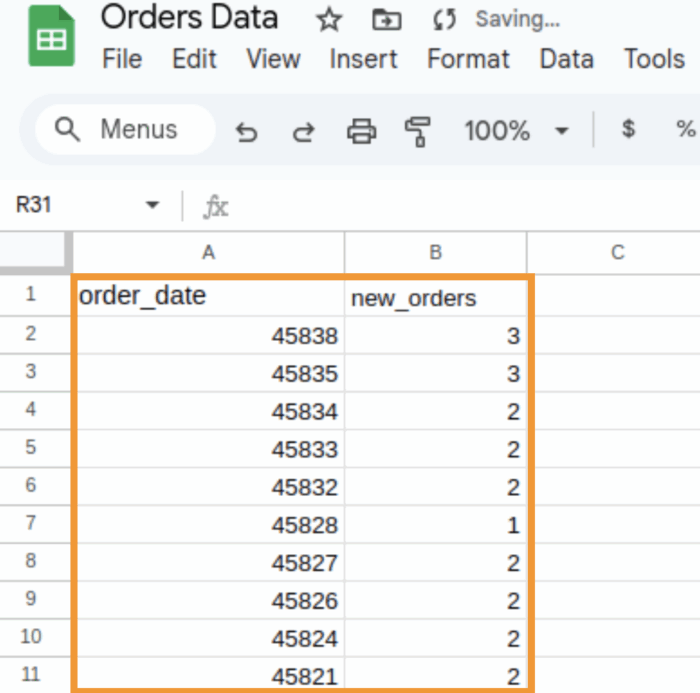Select cell containing 45835
The image size is (700, 693).
click(210, 373)
